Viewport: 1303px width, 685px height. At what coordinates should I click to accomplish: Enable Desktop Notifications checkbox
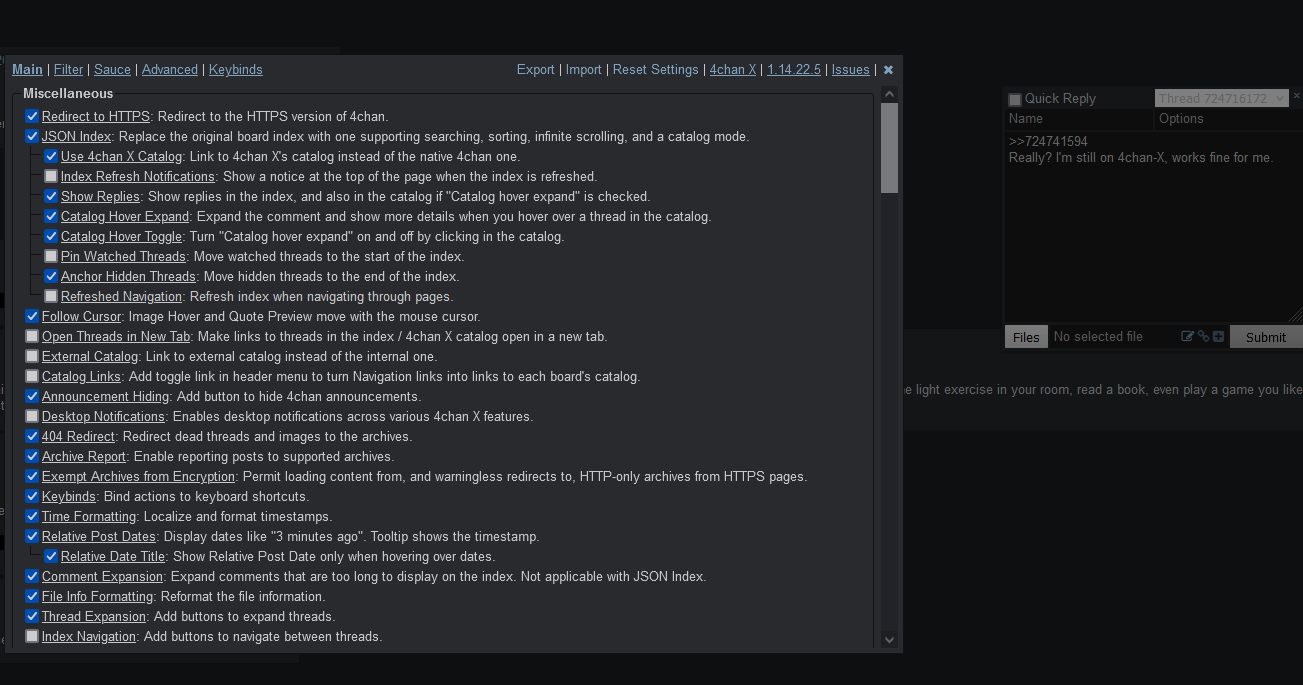pos(32,416)
